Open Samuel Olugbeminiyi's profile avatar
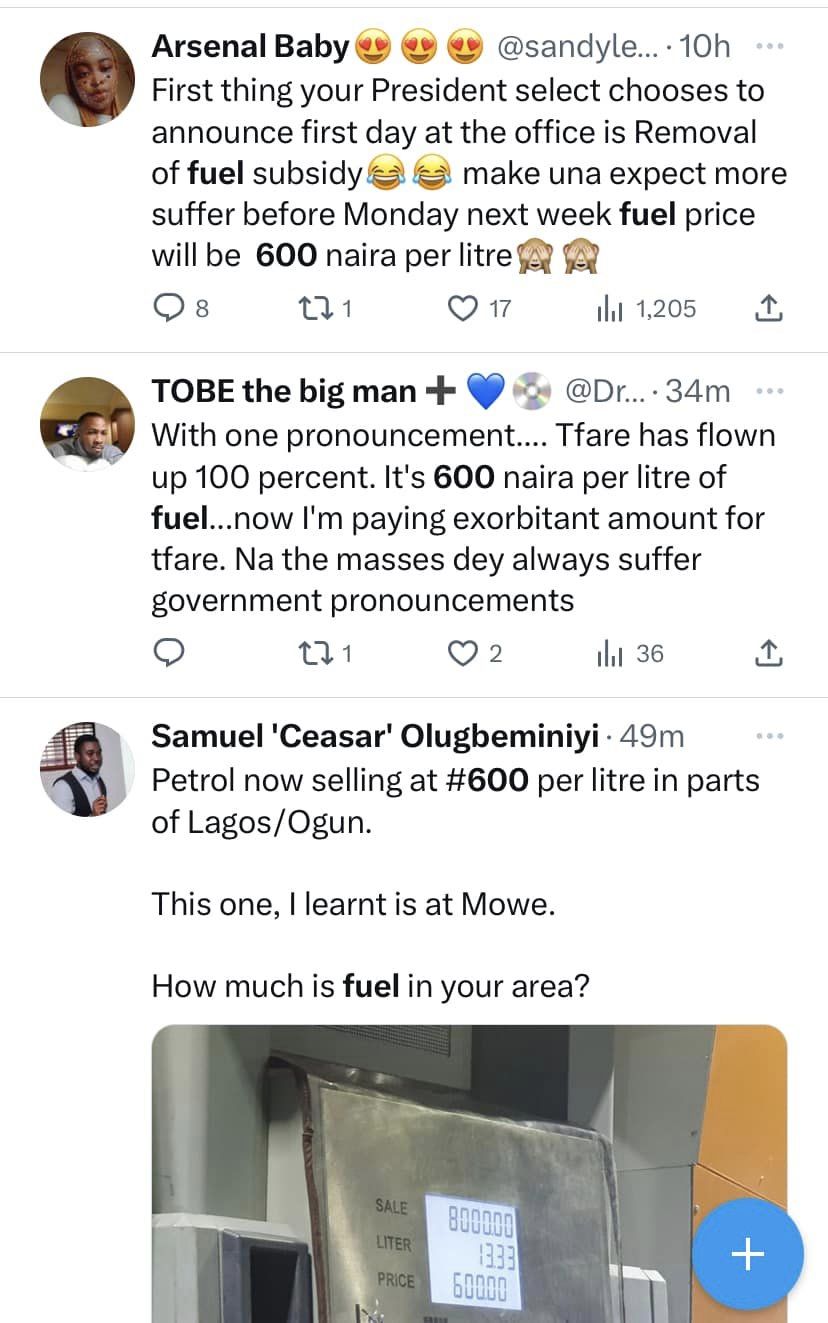This screenshot has height=1323, width=828. pos(87,769)
